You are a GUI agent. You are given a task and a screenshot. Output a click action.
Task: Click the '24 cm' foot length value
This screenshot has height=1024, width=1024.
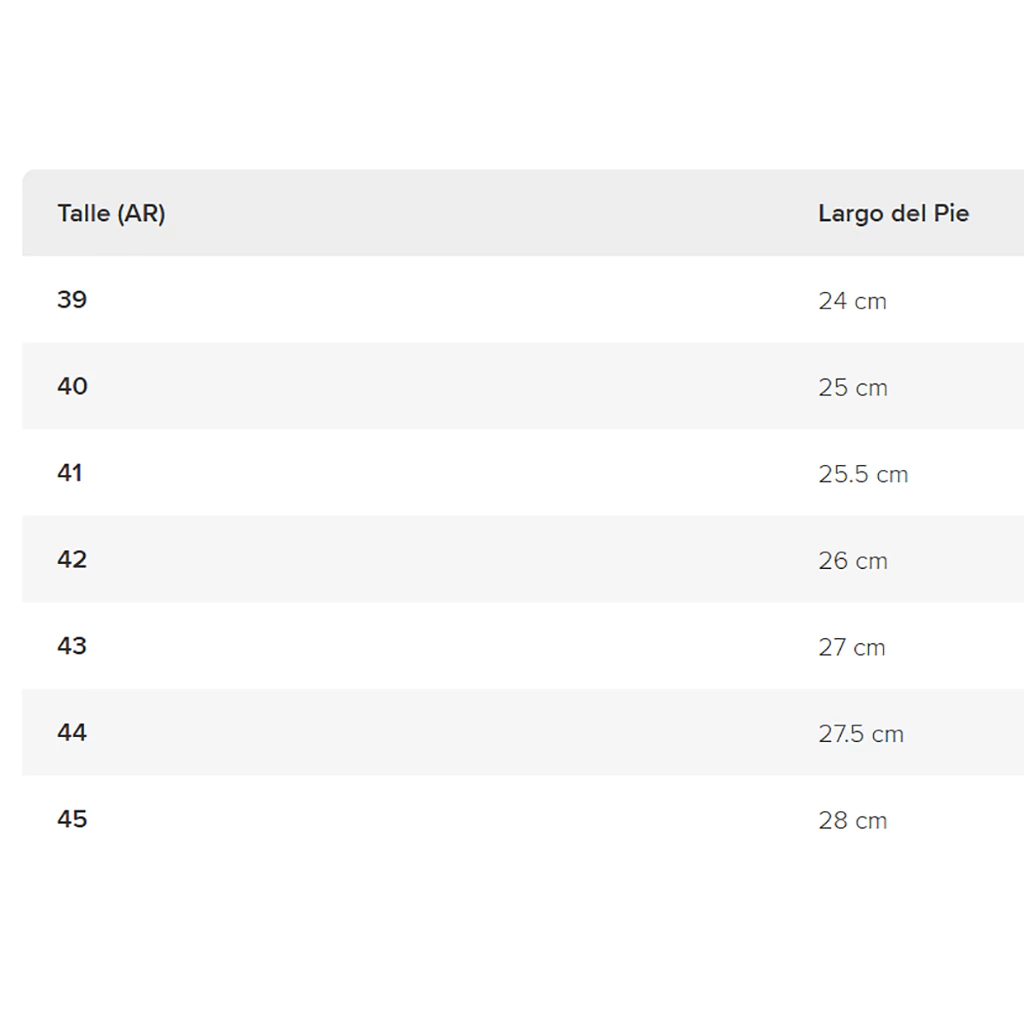coord(852,301)
